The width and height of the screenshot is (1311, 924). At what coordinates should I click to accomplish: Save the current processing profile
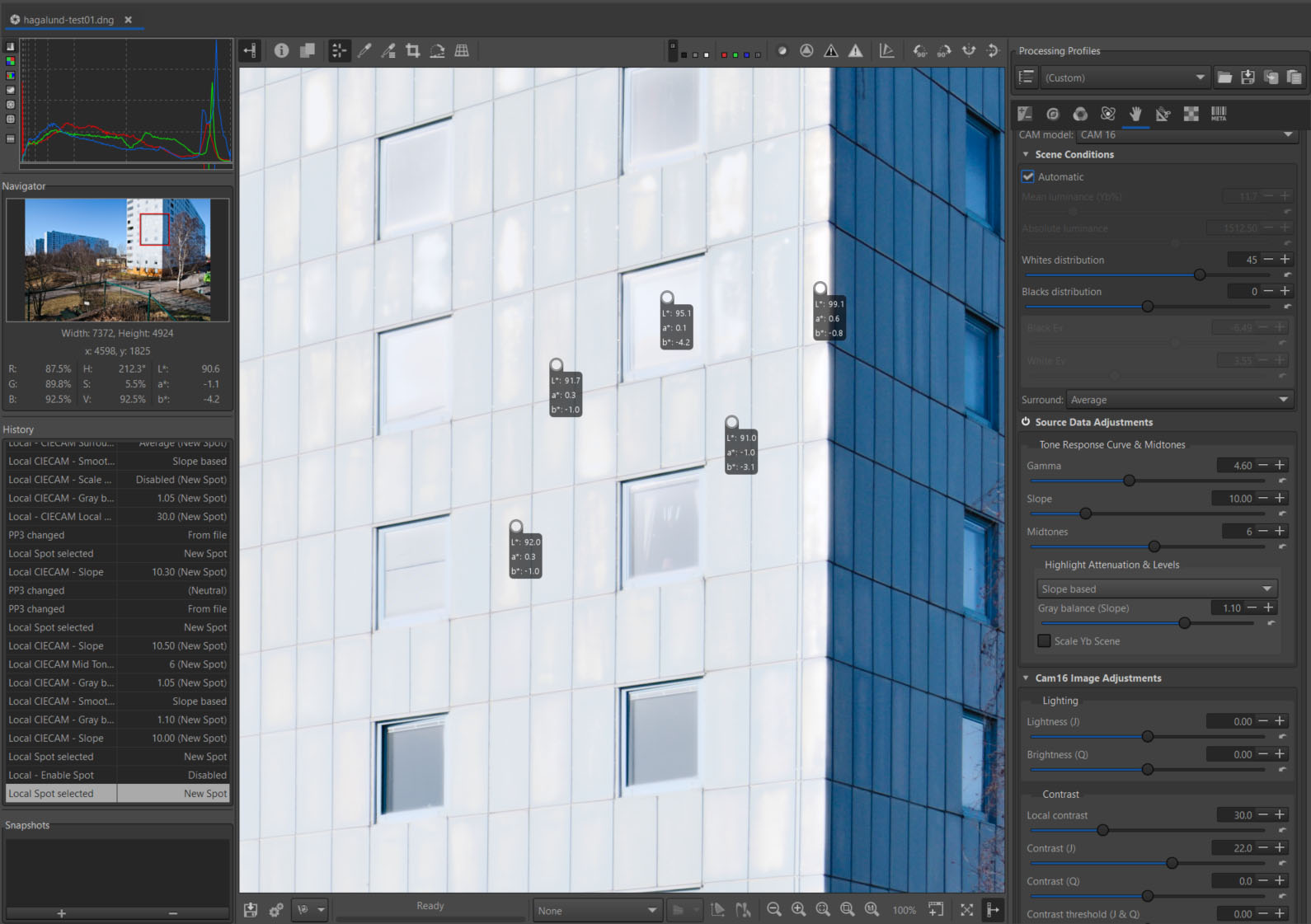[1248, 77]
